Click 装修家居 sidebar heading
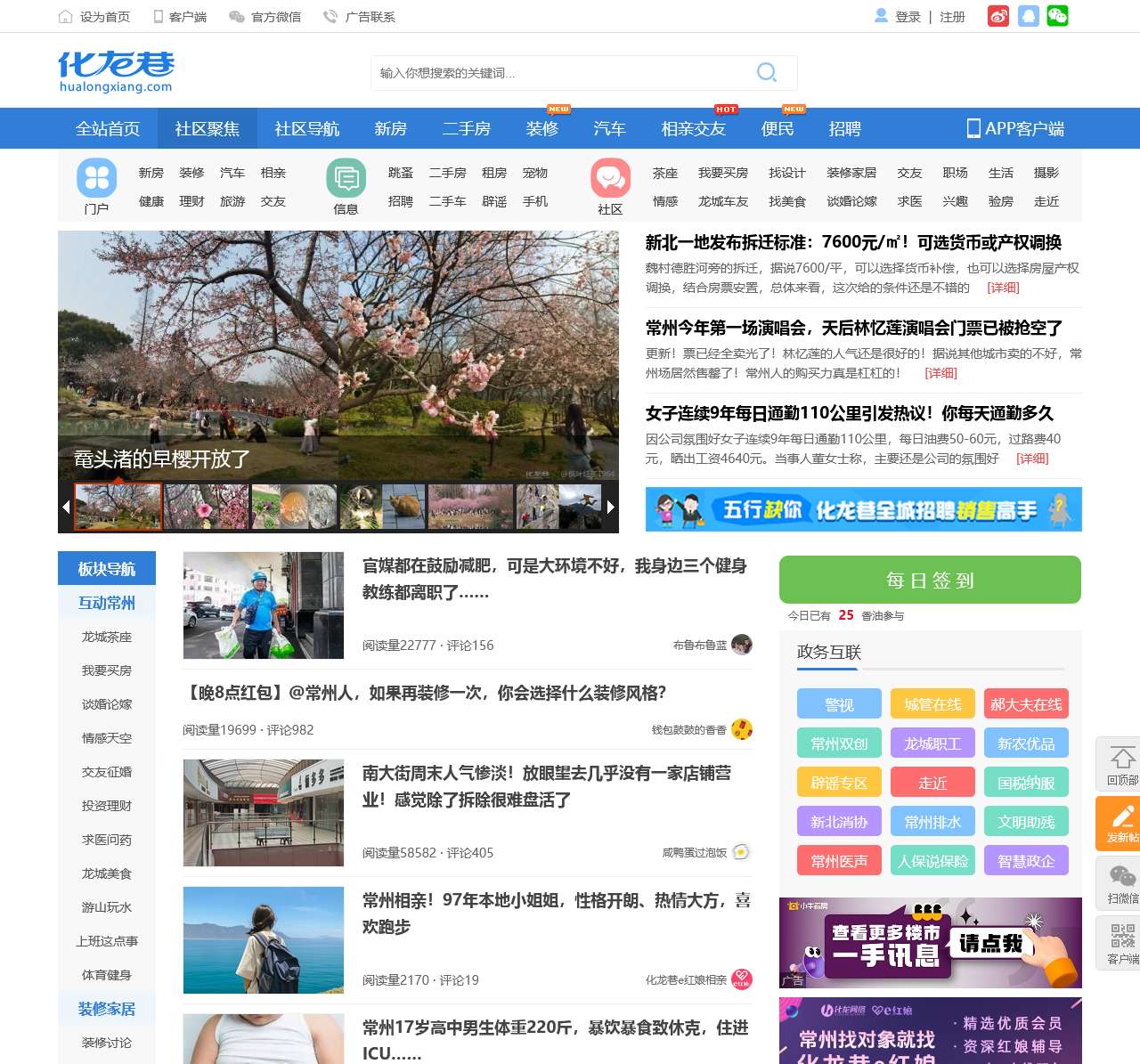 point(107,1009)
